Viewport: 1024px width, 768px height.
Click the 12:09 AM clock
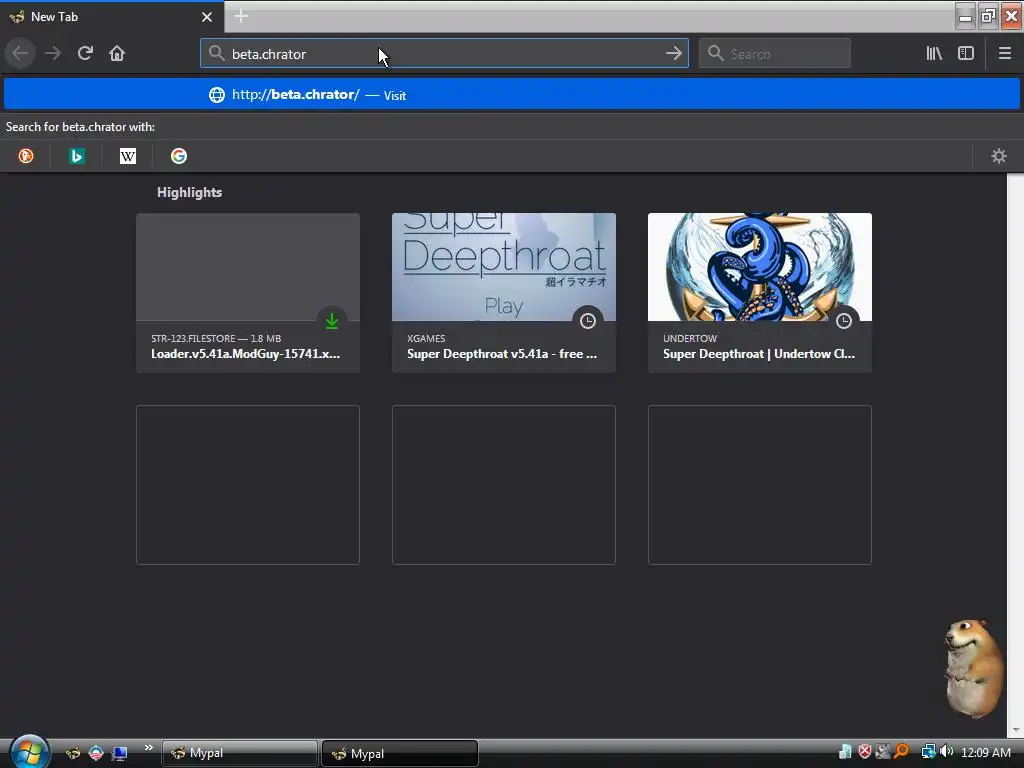(986, 752)
